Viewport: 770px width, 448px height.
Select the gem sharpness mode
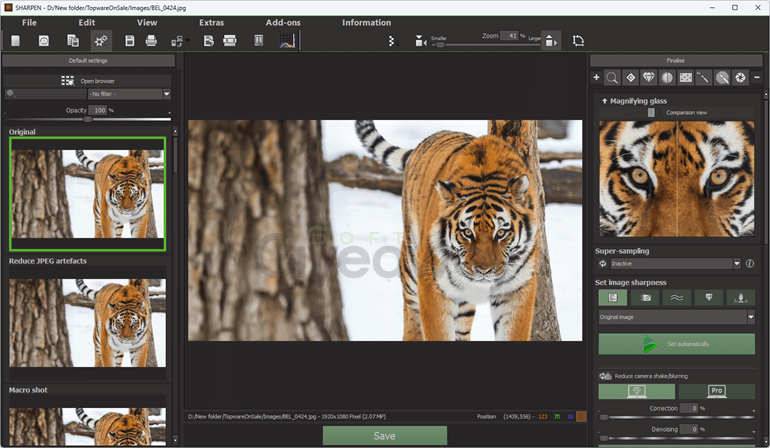click(709, 298)
